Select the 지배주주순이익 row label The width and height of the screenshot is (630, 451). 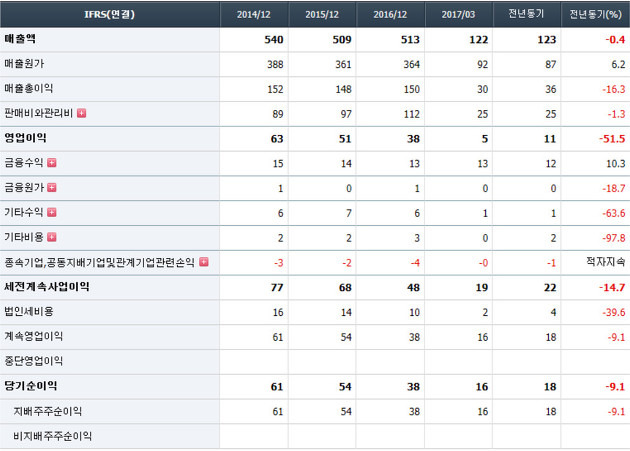coord(47,411)
